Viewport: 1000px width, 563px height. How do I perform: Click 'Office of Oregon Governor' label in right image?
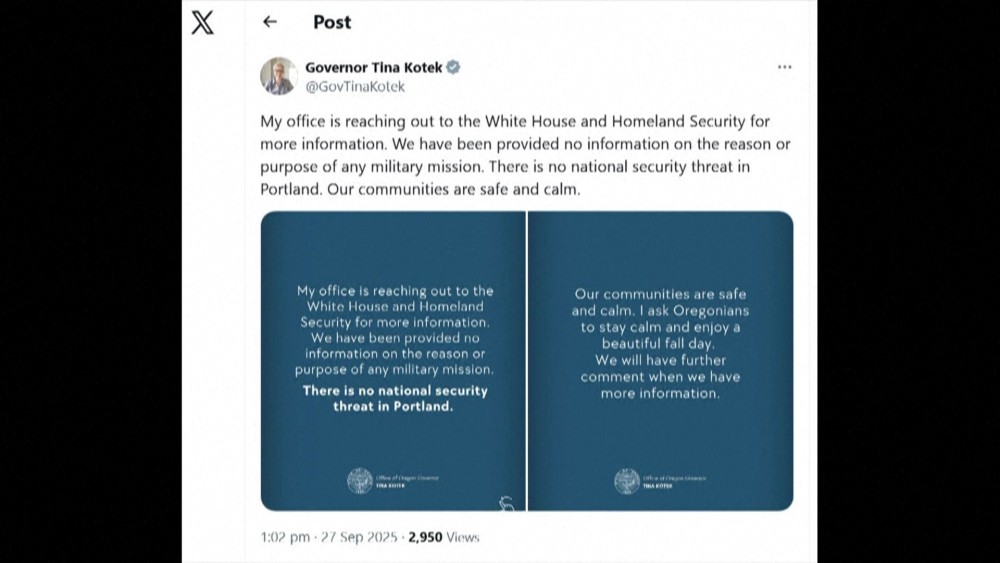tap(674, 478)
